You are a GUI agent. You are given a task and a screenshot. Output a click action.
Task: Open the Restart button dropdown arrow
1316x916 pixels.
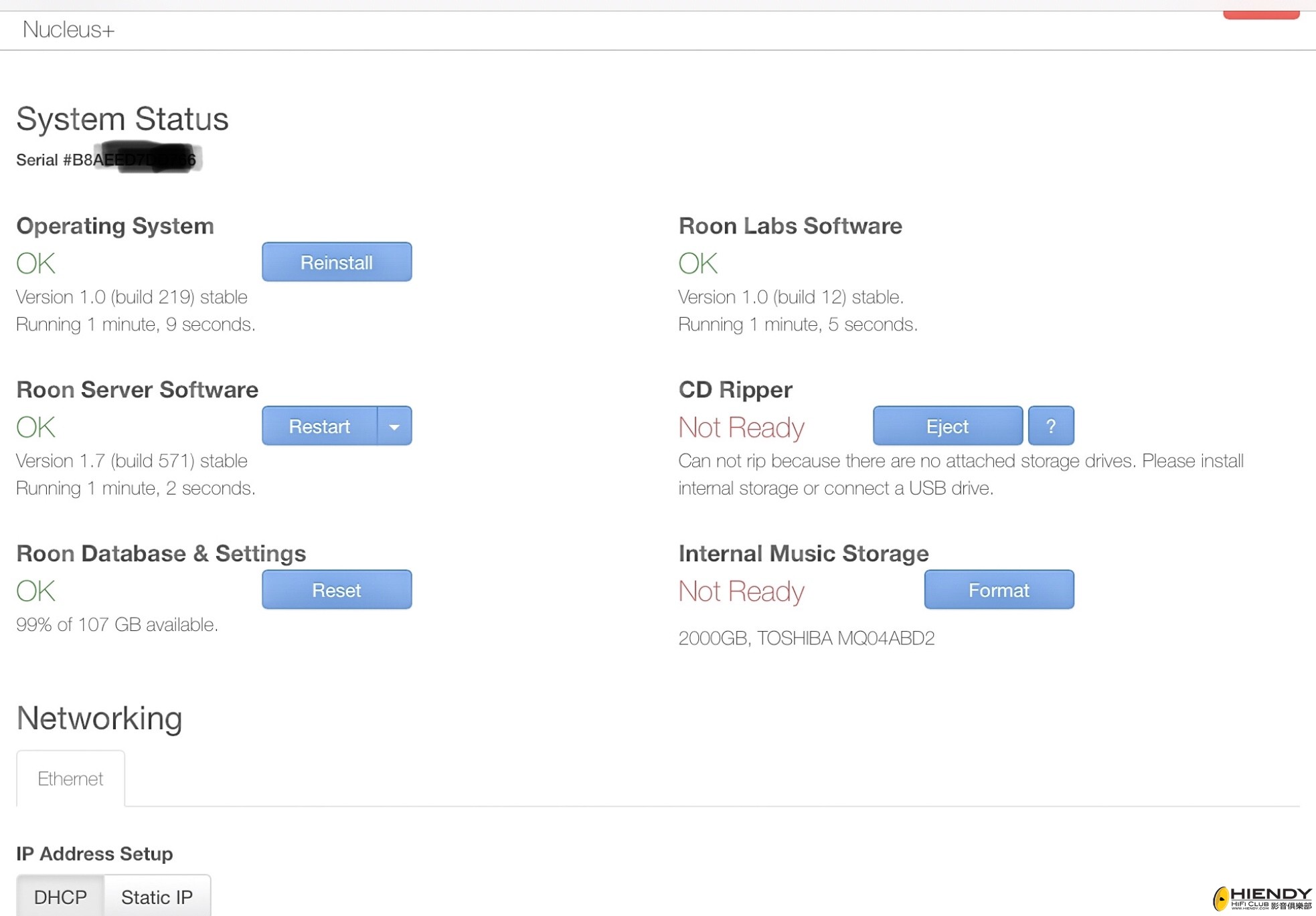pos(394,426)
